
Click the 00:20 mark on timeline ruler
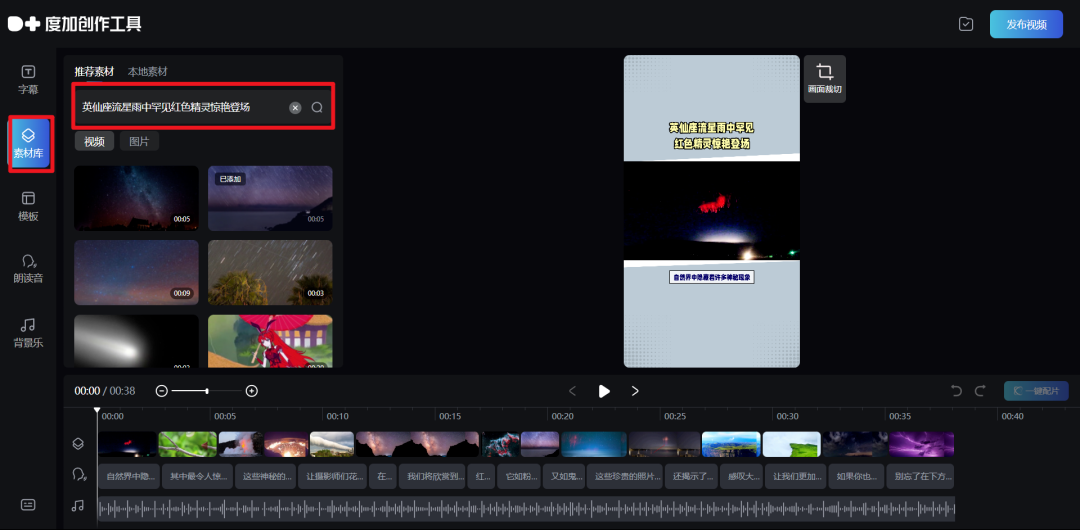tap(563, 416)
